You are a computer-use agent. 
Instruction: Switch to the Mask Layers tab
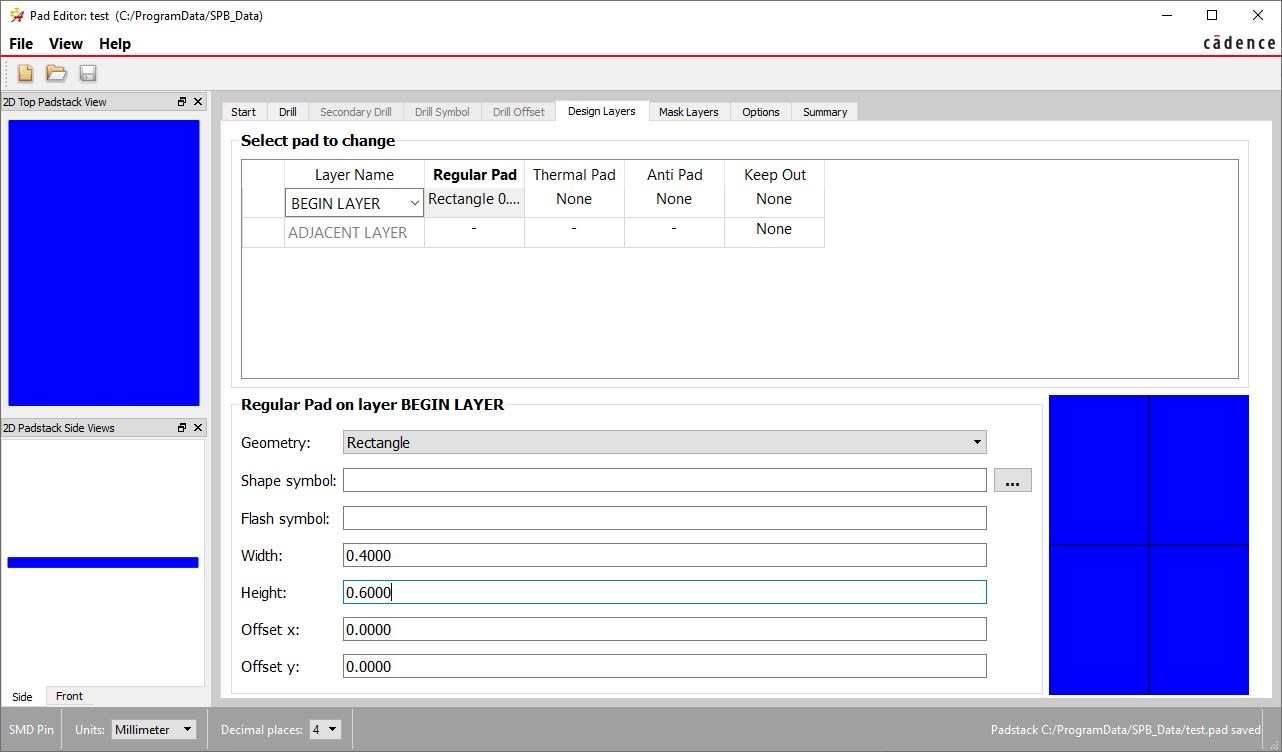pyautogui.click(x=689, y=112)
